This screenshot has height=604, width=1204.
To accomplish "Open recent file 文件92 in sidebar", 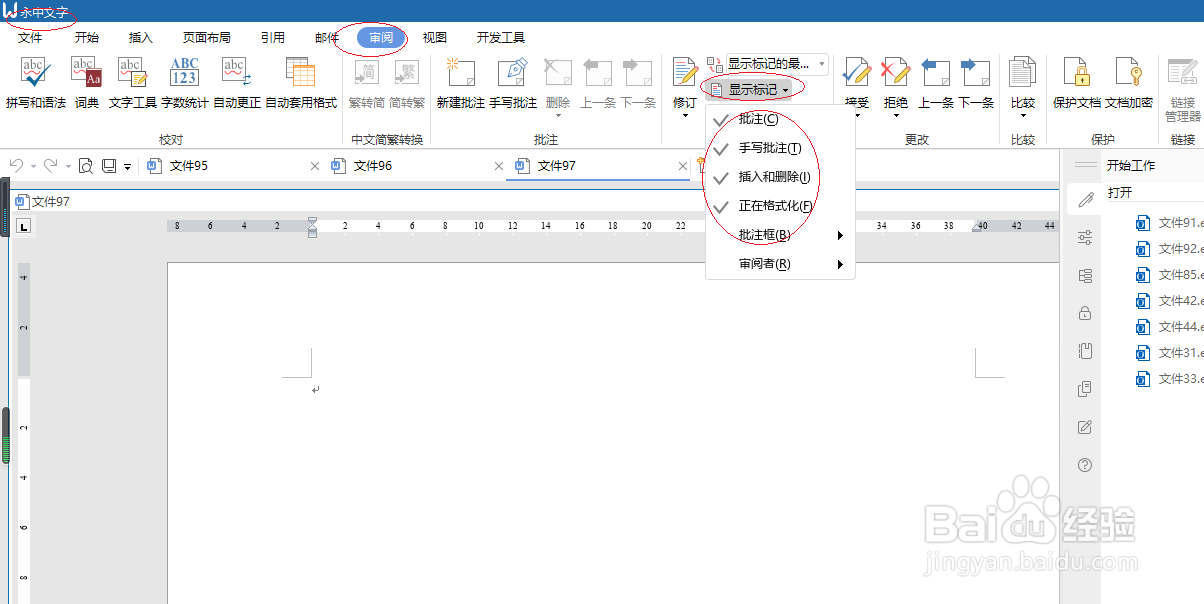I will [1170, 248].
